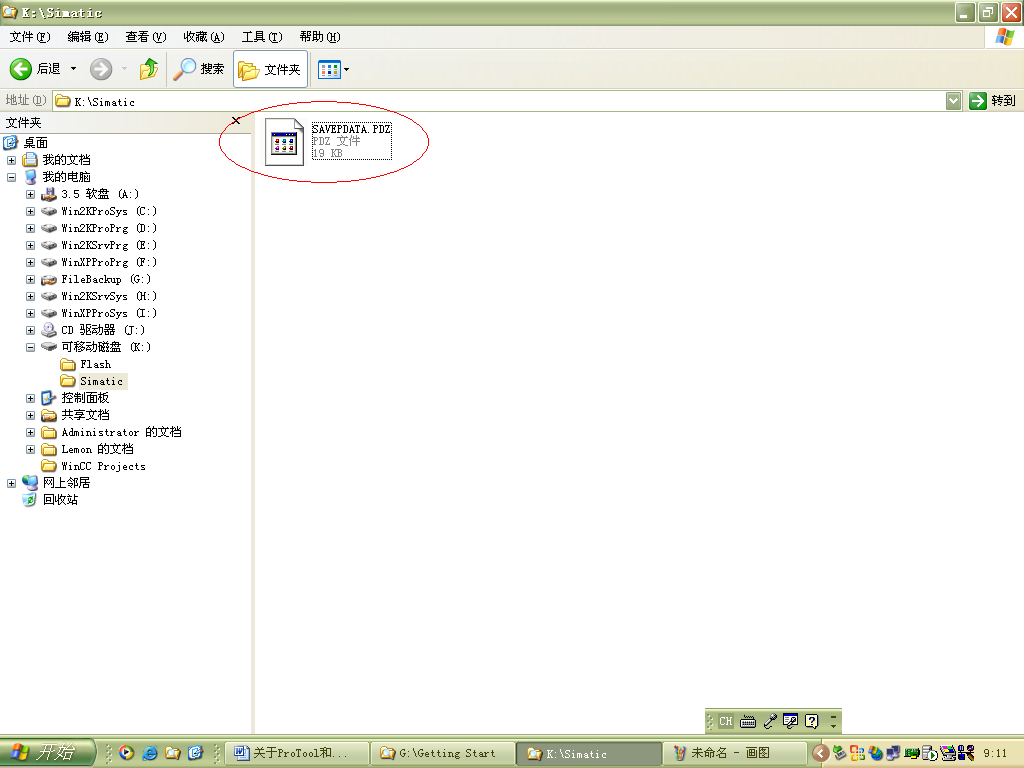Click the Up one level folder icon
Image resolution: width=1024 pixels, height=768 pixels.
click(148, 69)
